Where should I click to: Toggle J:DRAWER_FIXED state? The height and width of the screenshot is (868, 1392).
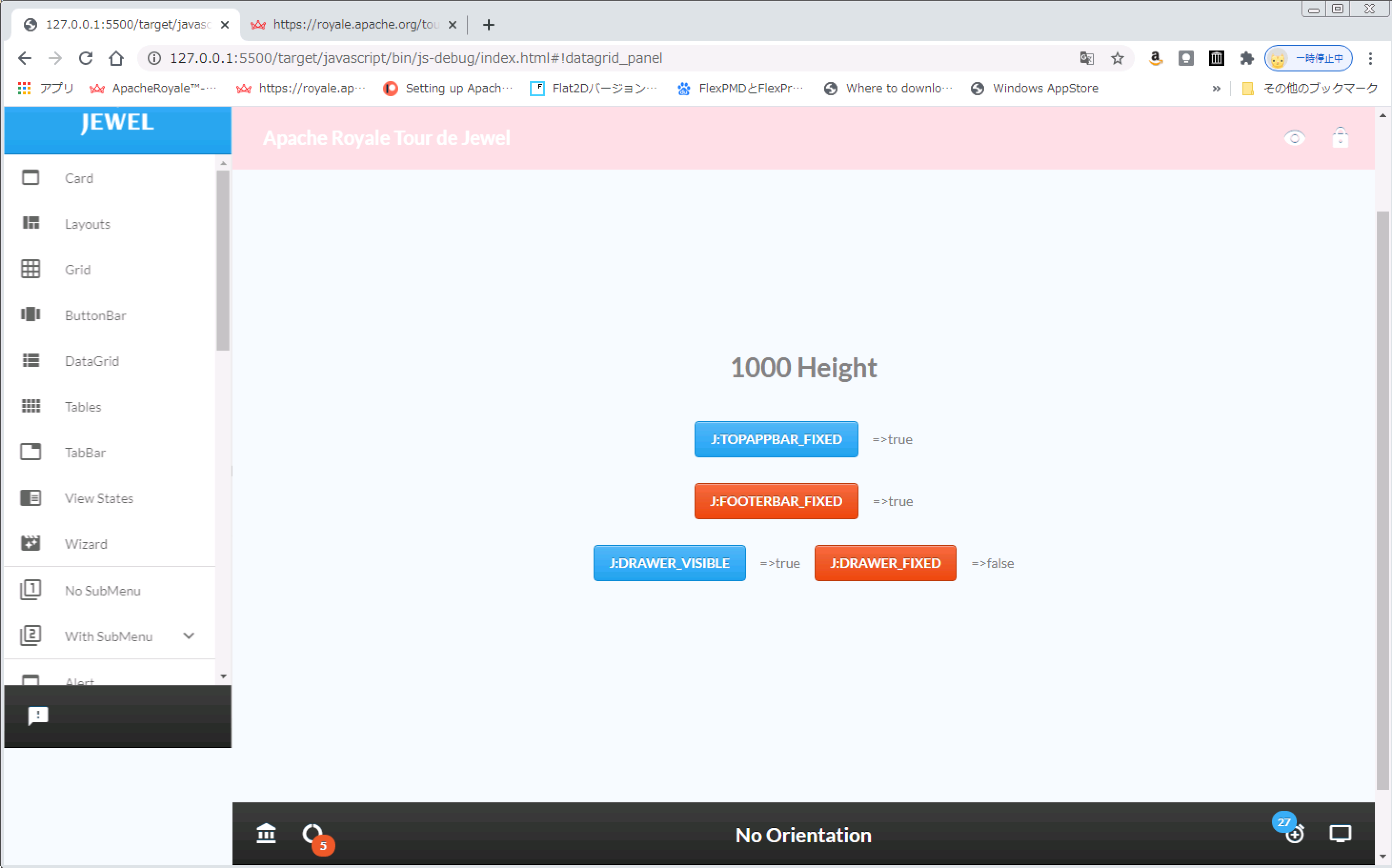pyautogui.click(x=885, y=563)
